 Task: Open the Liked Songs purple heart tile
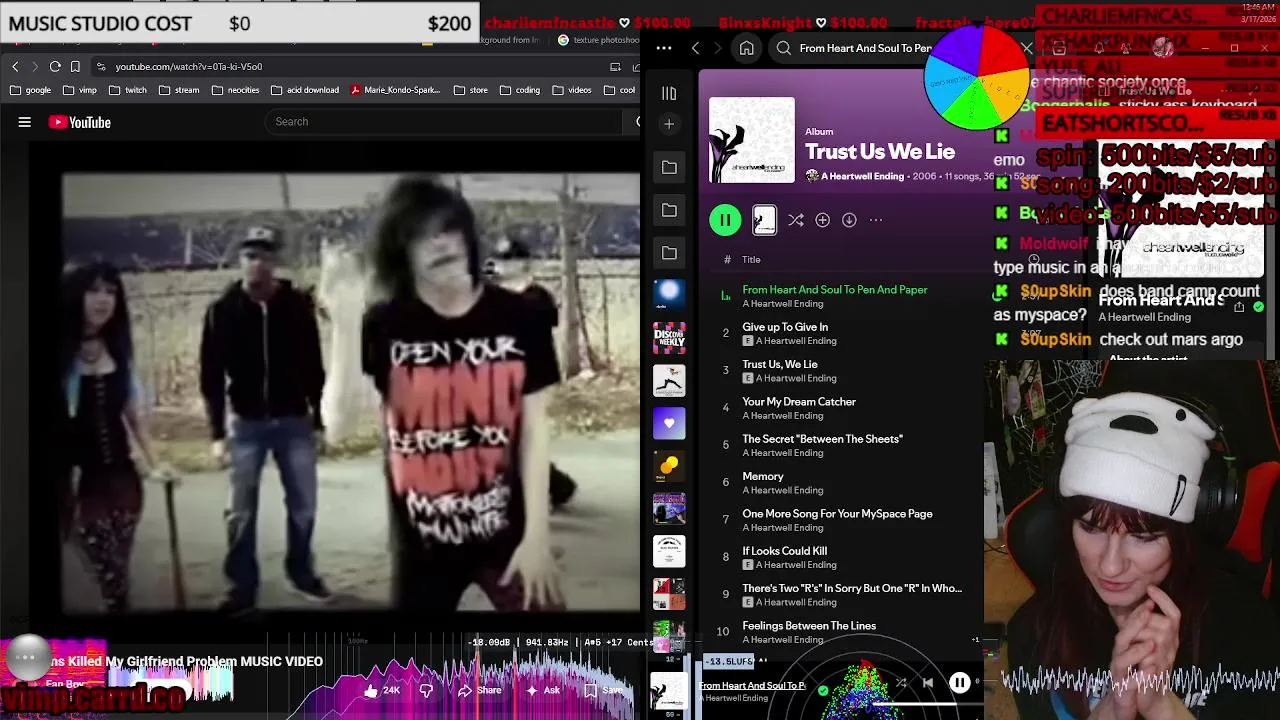669,423
